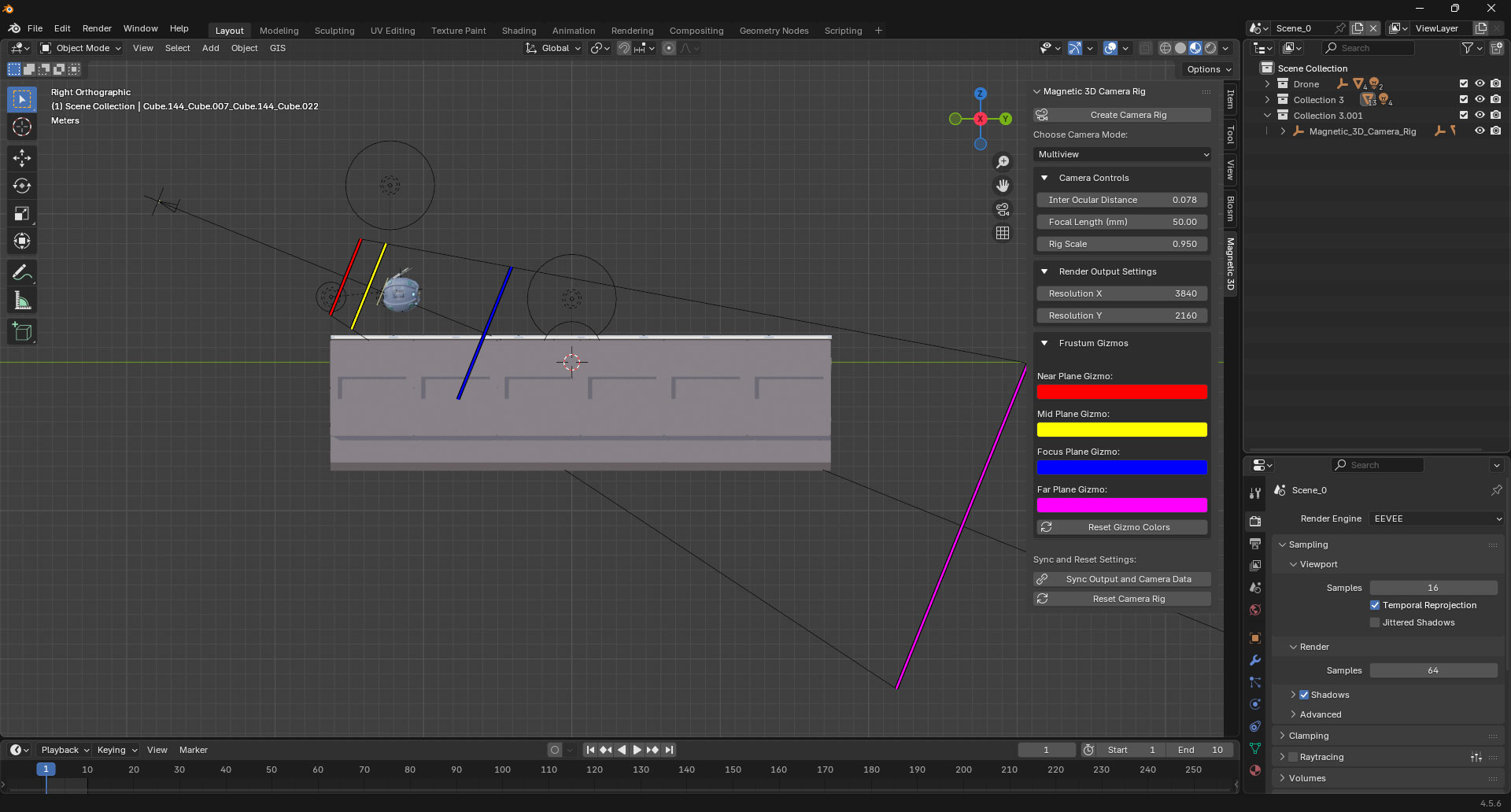Image resolution: width=1511 pixels, height=812 pixels.
Task: Activate the Scale tool
Action: tap(22, 213)
